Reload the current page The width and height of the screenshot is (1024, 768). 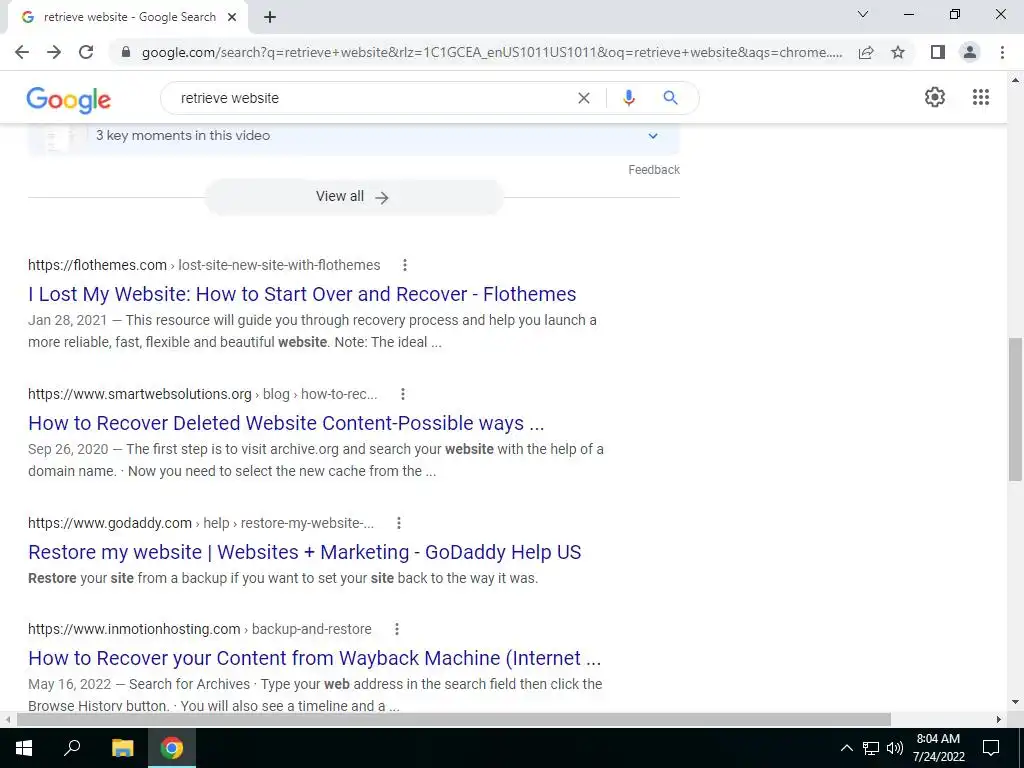[x=86, y=52]
